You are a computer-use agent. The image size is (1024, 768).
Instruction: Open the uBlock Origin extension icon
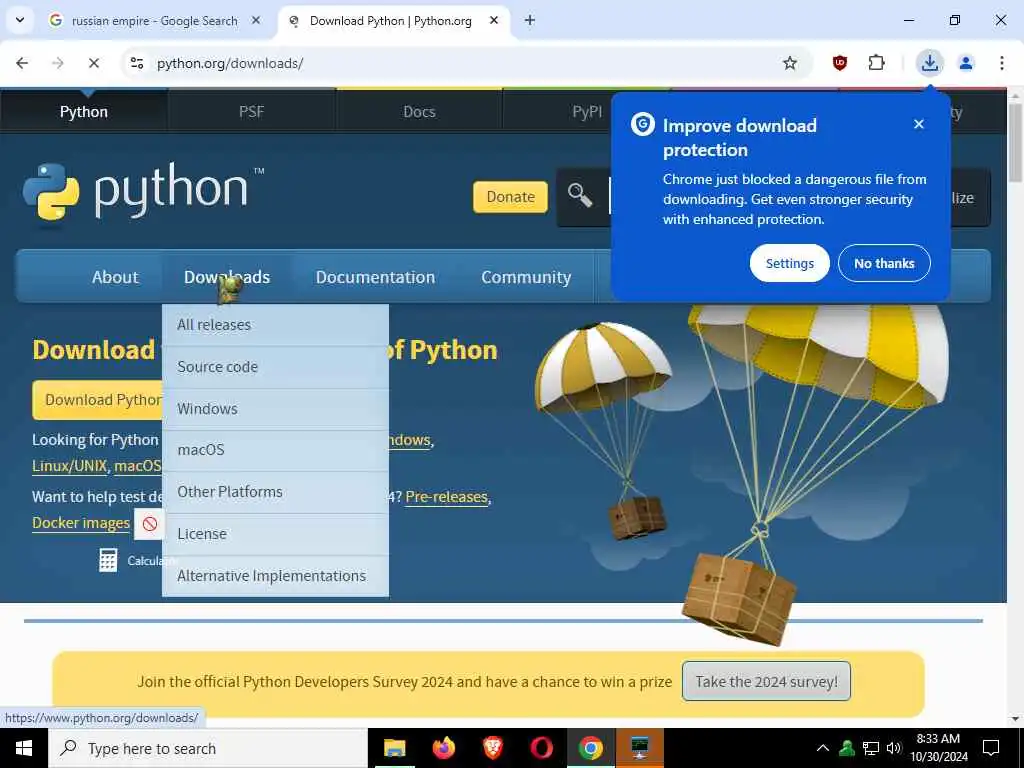pos(840,63)
